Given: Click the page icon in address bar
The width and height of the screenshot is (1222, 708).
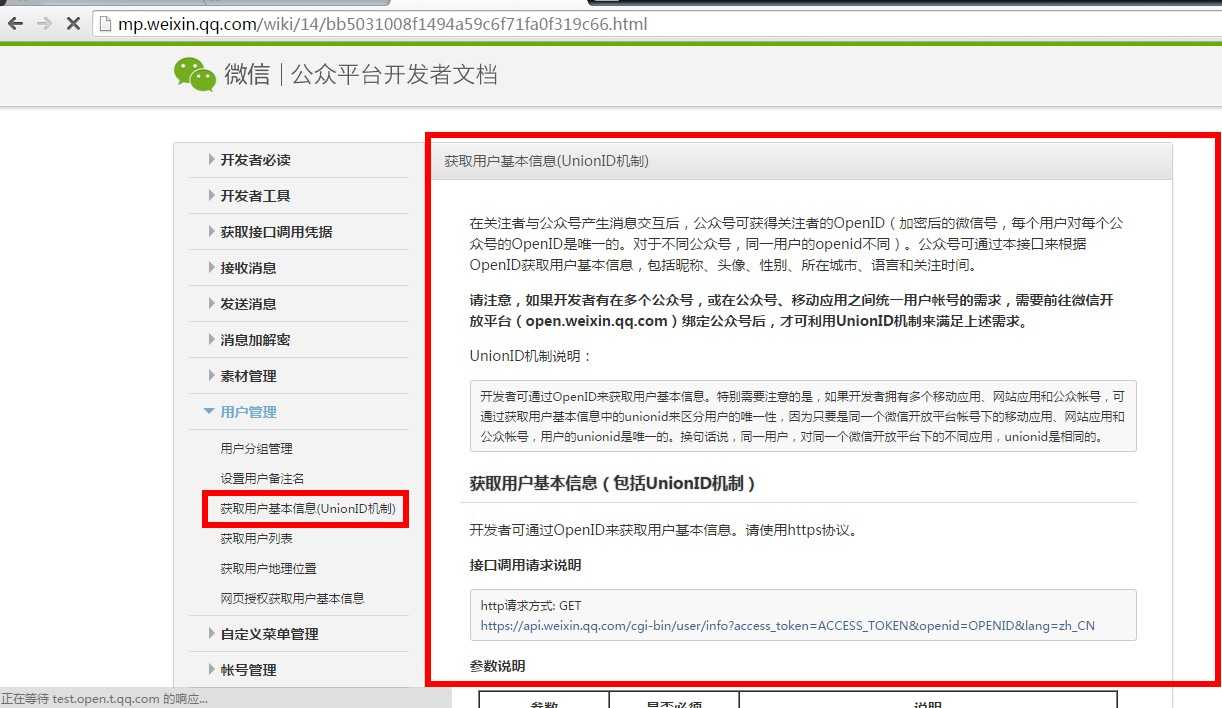Looking at the screenshot, I should click(x=104, y=24).
